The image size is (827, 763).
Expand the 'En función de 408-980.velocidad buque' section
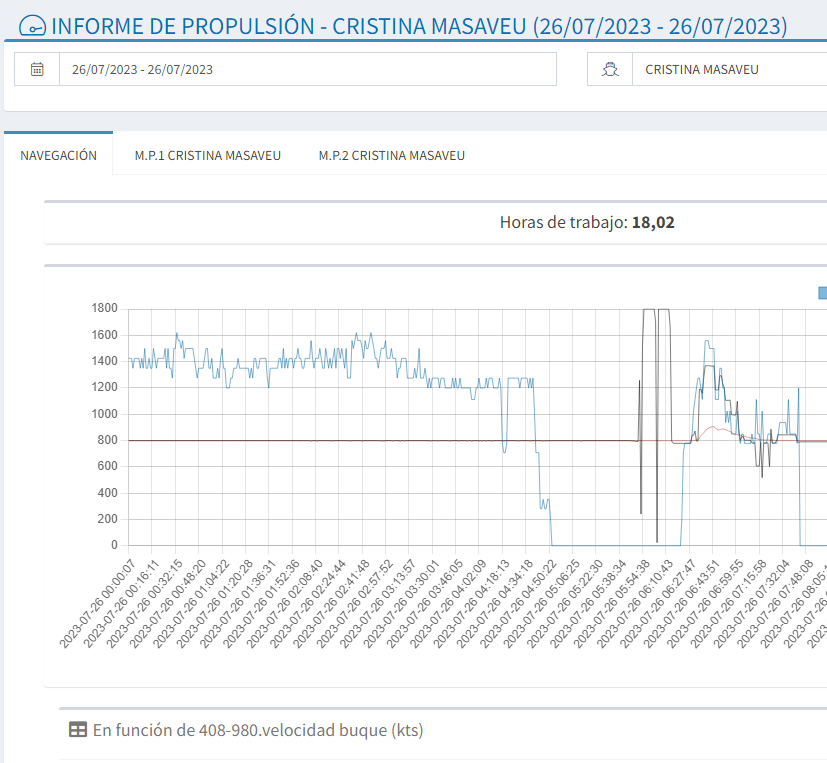click(258, 730)
